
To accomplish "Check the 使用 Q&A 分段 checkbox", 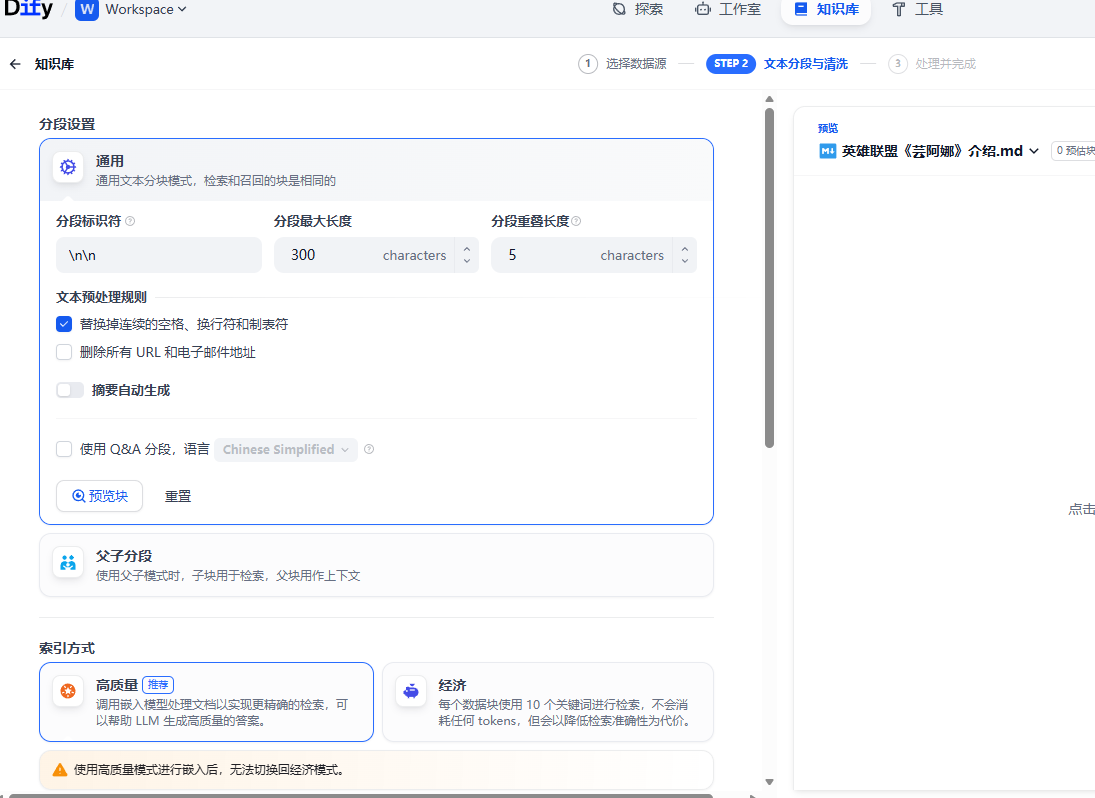I will pyautogui.click(x=64, y=450).
